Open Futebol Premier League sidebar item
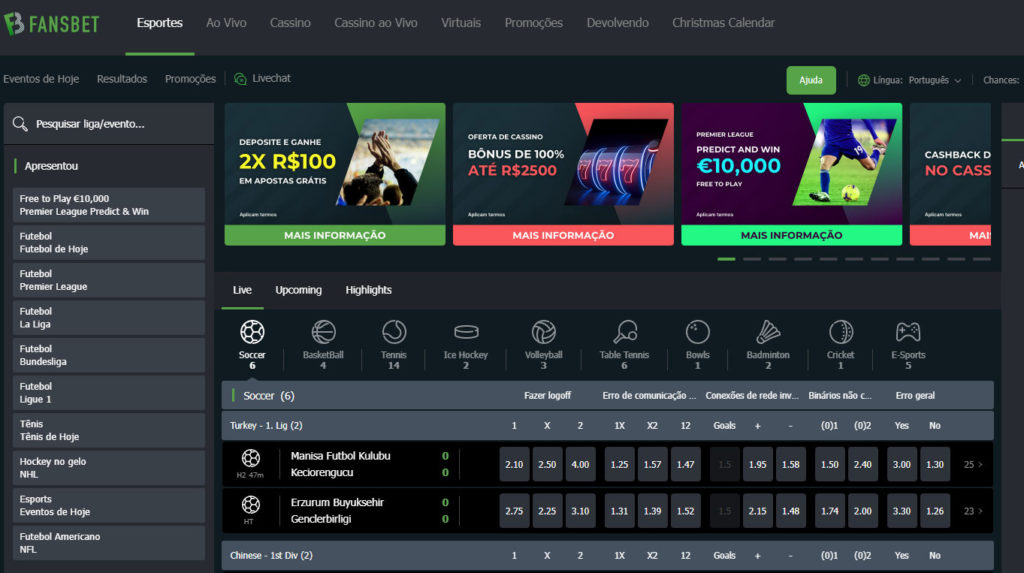 pyautogui.click(x=109, y=280)
